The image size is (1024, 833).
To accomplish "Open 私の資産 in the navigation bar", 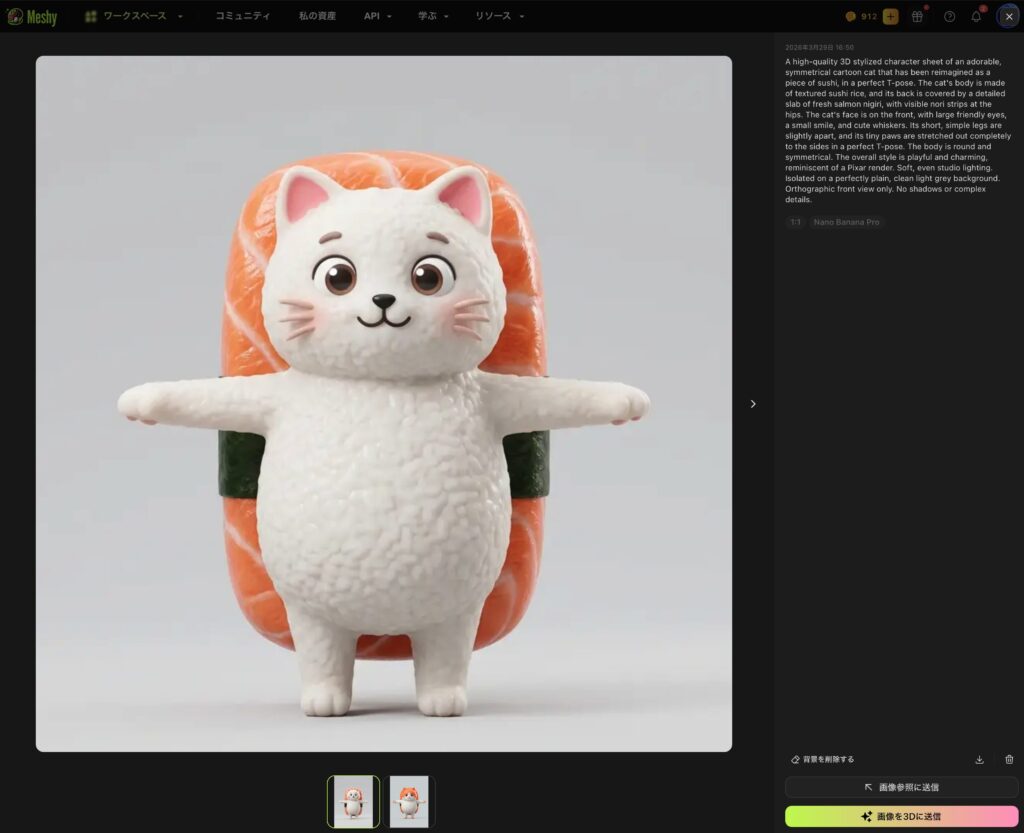I will (317, 16).
